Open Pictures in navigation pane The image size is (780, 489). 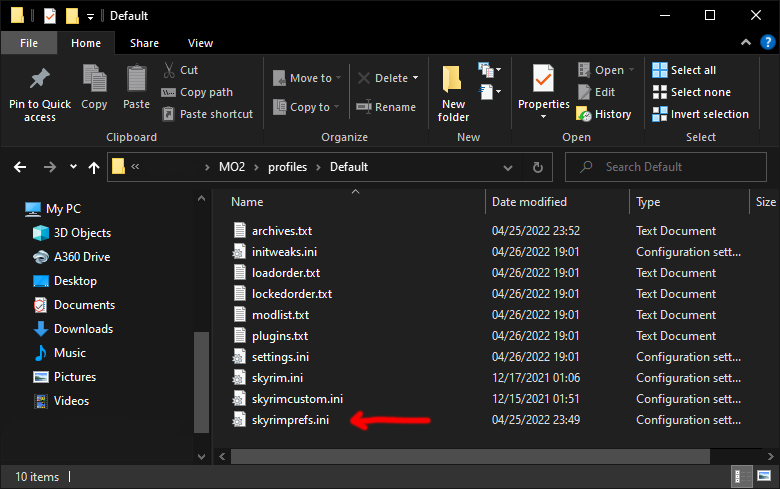click(x=65, y=377)
